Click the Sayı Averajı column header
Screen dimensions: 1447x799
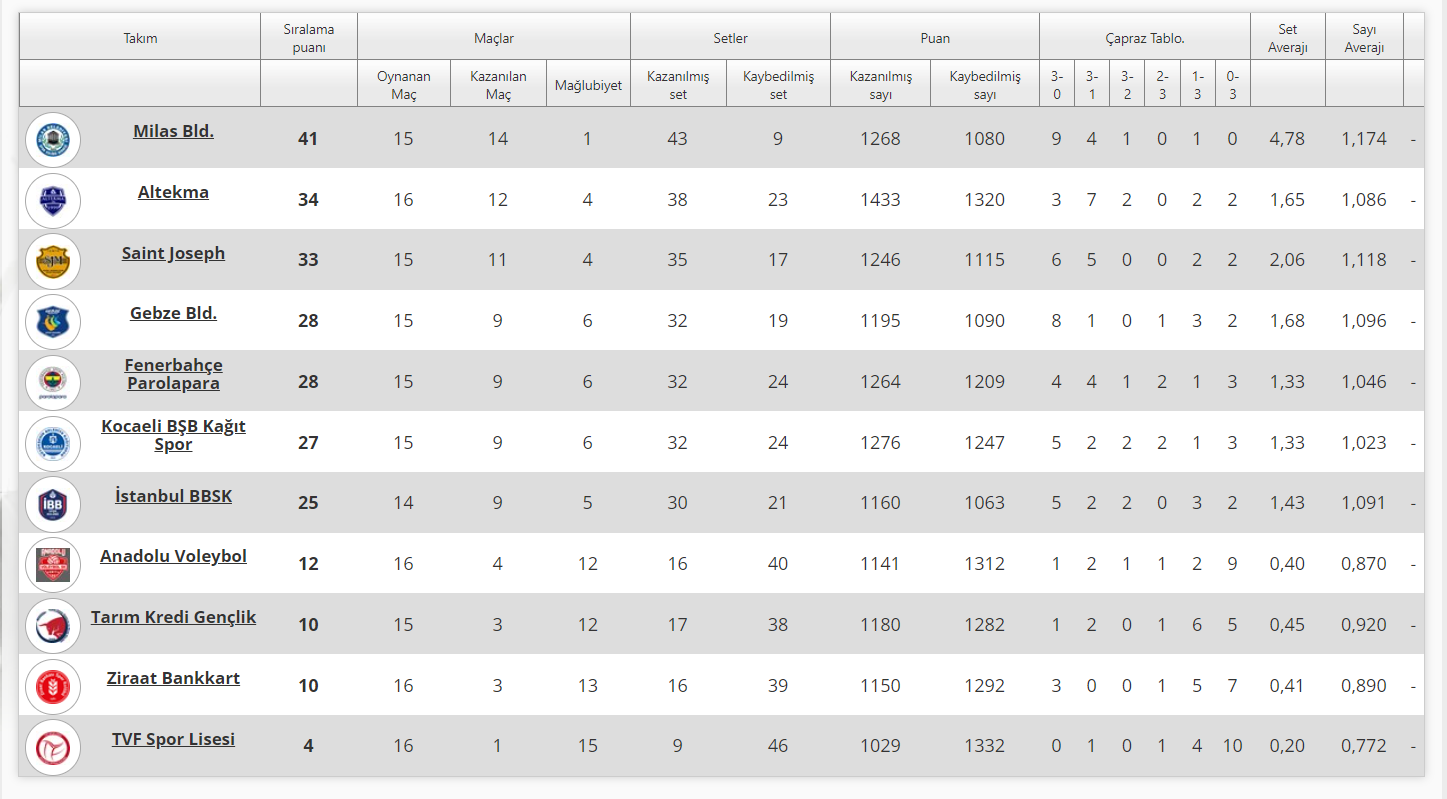[1364, 38]
